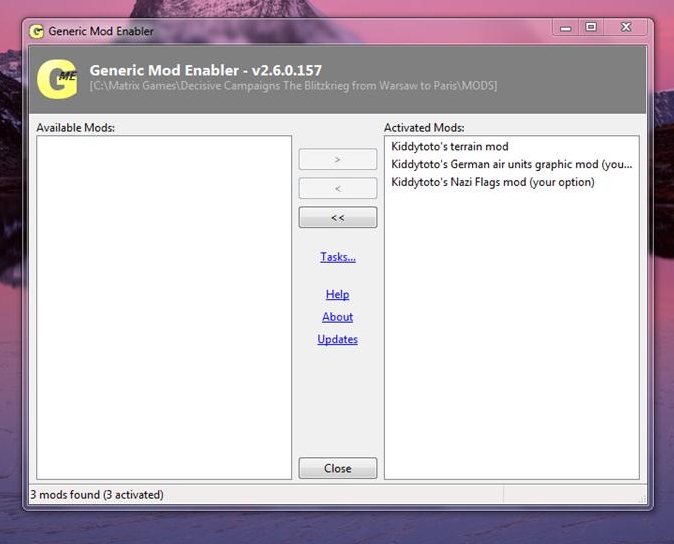Maximize the Generic Mod Enabler window

tap(591, 28)
